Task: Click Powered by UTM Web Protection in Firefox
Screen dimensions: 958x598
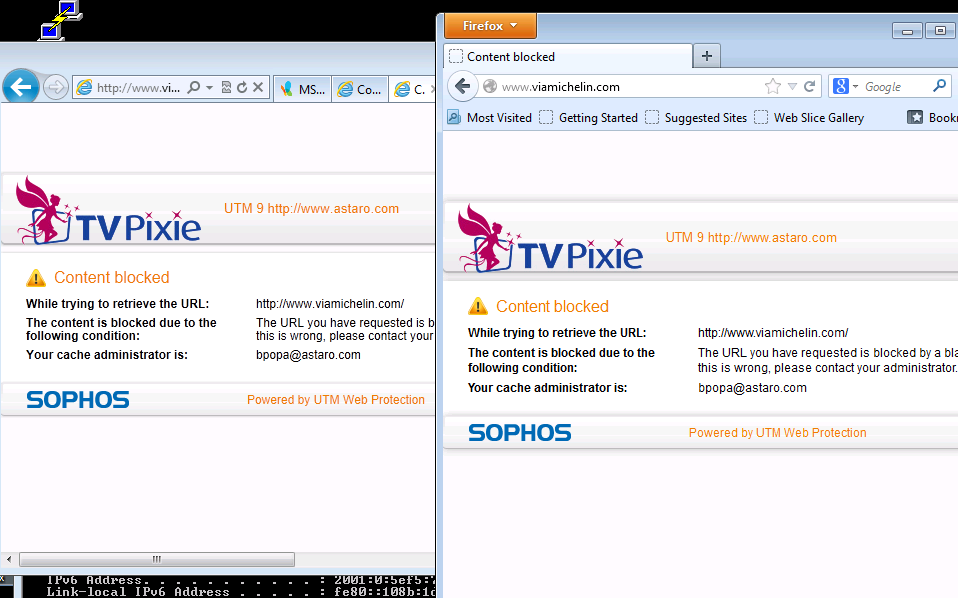Action: (777, 432)
